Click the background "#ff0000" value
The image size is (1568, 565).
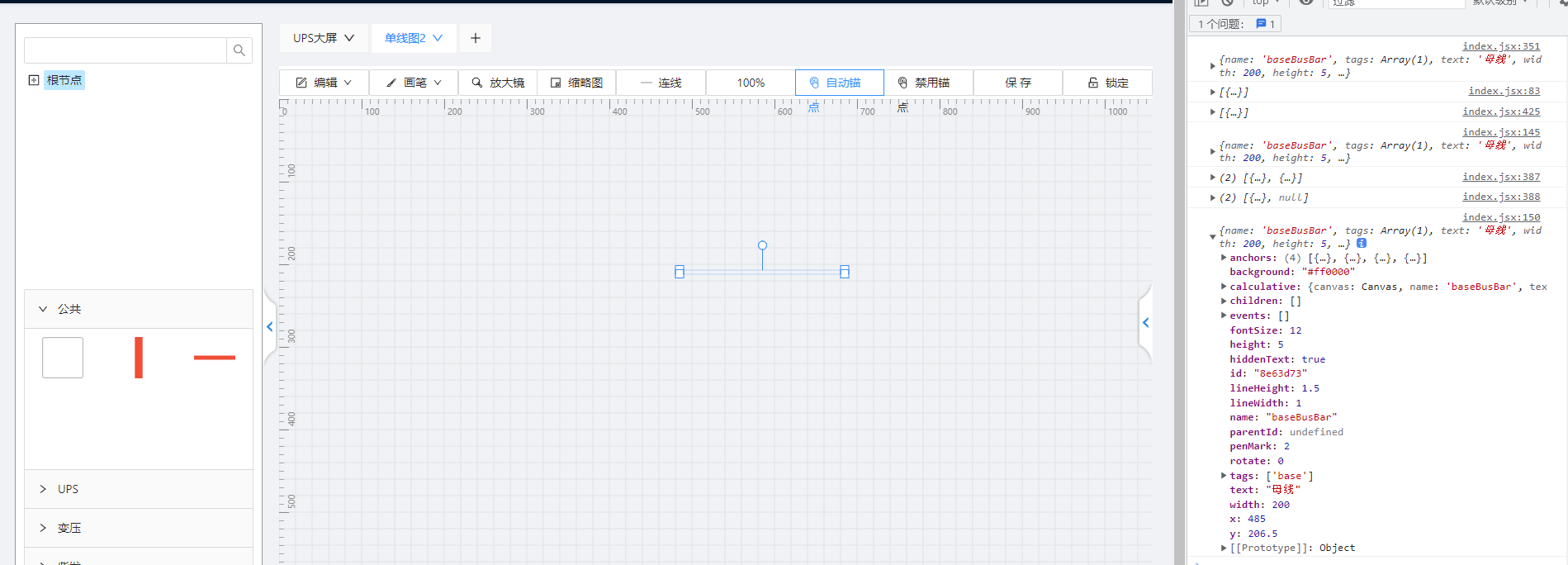1329,272
